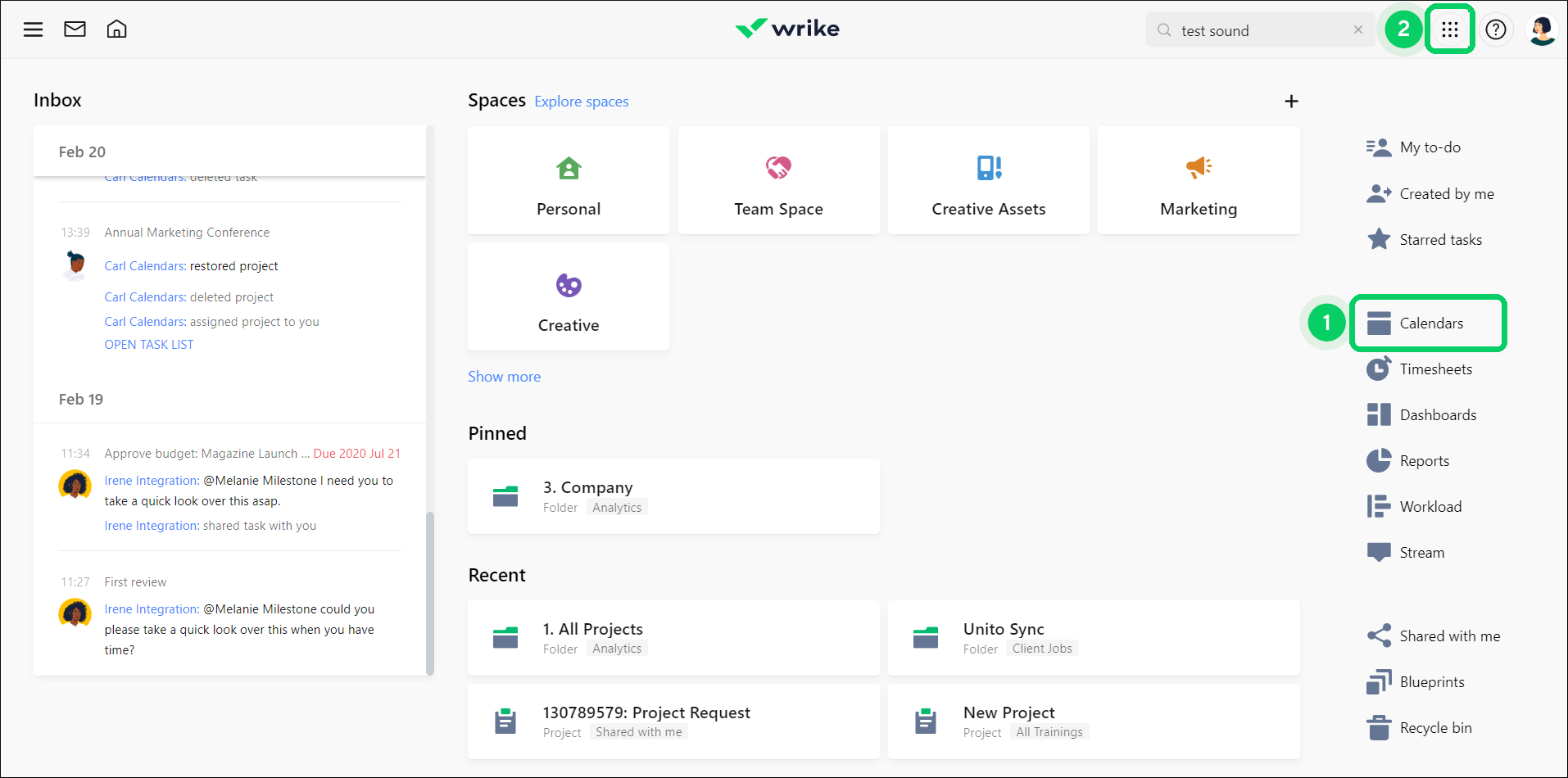This screenshot has width=1568, height=778.
Task: Click the Explore spaces link
Action: (581, 102)
